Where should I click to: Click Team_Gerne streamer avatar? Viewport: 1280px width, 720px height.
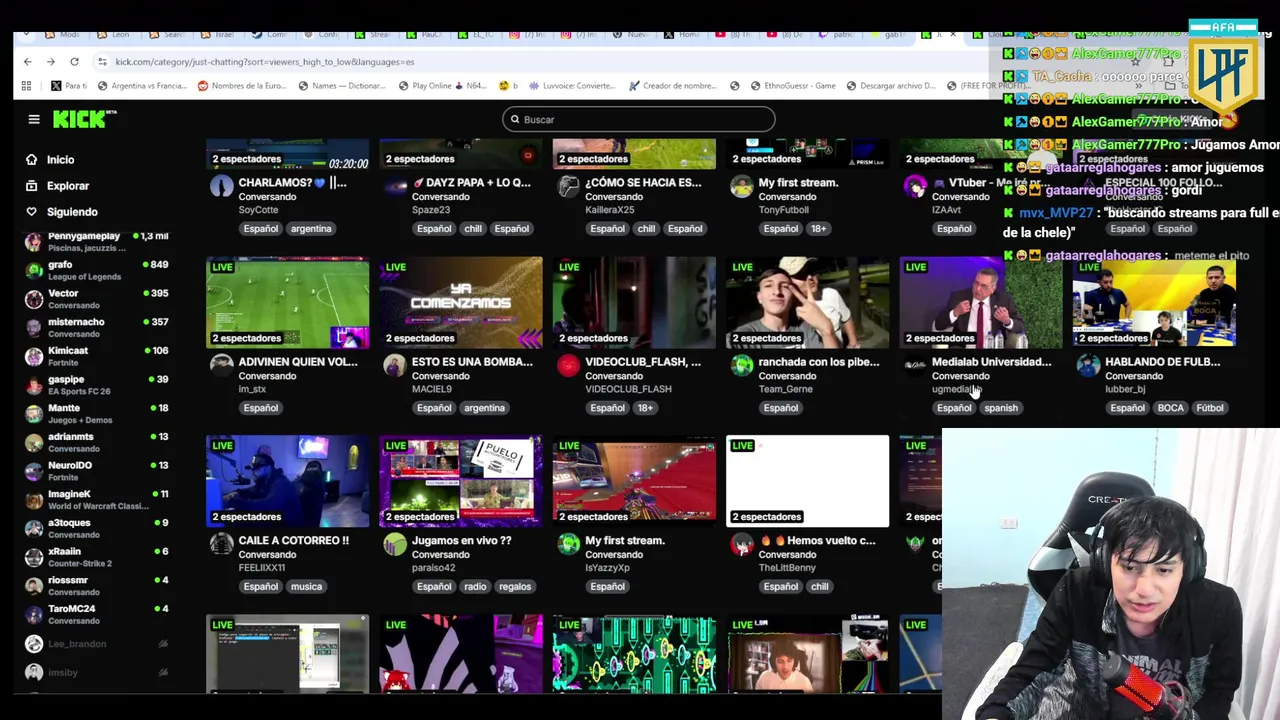pos(741,366)
